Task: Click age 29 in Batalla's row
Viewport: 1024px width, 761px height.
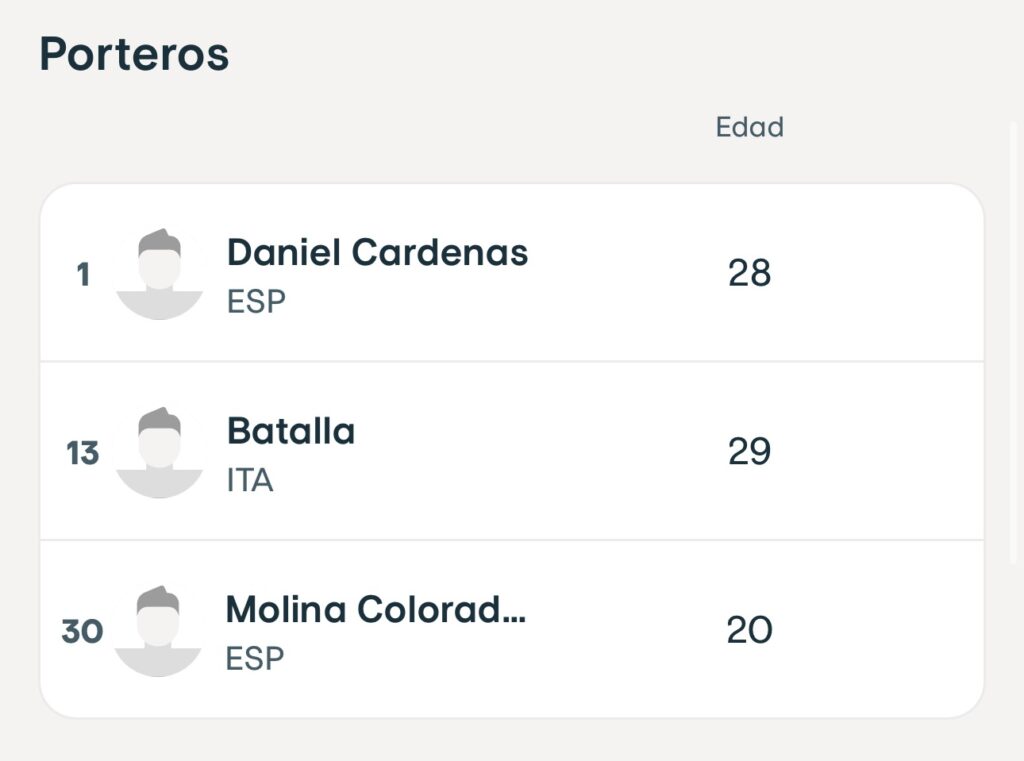Action: click(x=749, y=452)
